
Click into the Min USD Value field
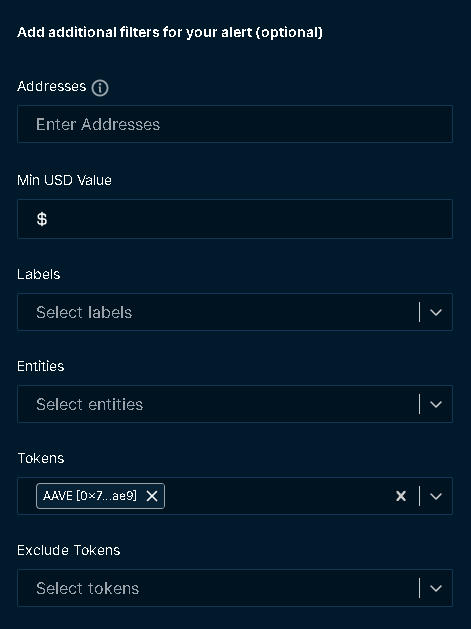click(235, 219)
